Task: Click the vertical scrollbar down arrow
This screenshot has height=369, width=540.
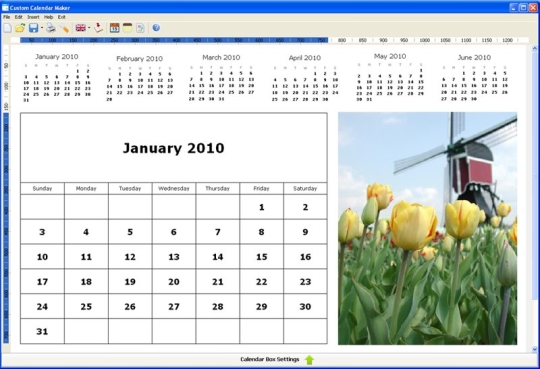Action: [535, 349]
